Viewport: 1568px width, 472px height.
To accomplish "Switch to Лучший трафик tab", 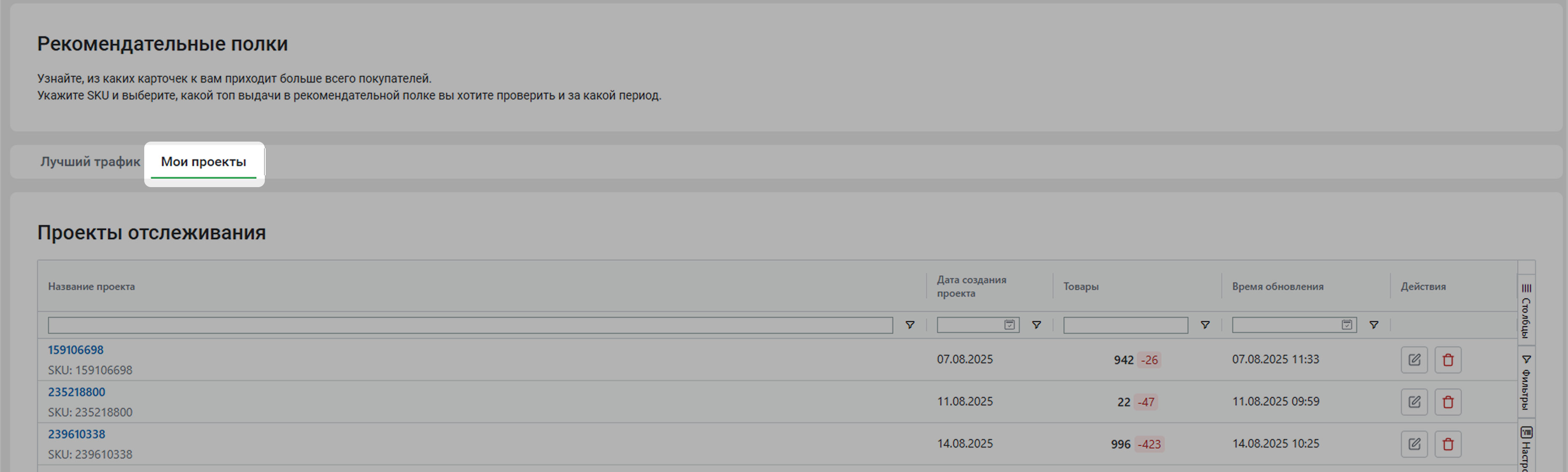I will (90, 162).
